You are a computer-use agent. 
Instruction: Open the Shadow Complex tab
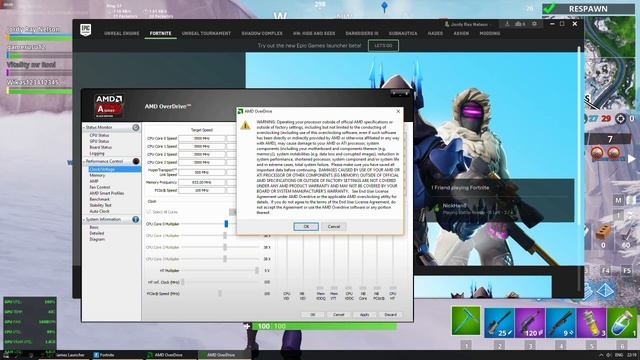(262, 33)
